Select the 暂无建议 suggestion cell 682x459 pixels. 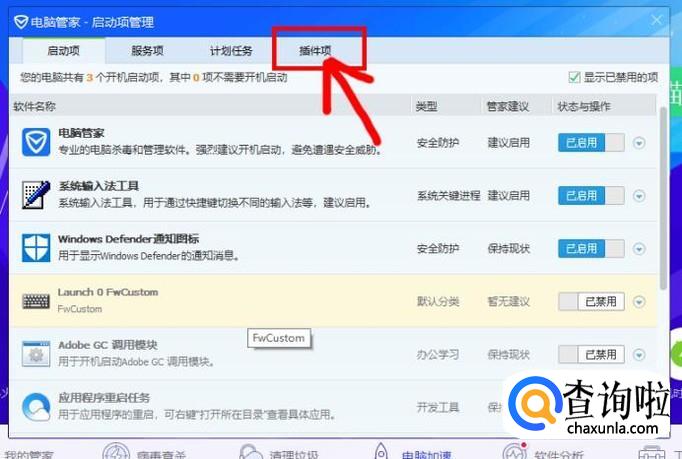click(x=508, y=302)
